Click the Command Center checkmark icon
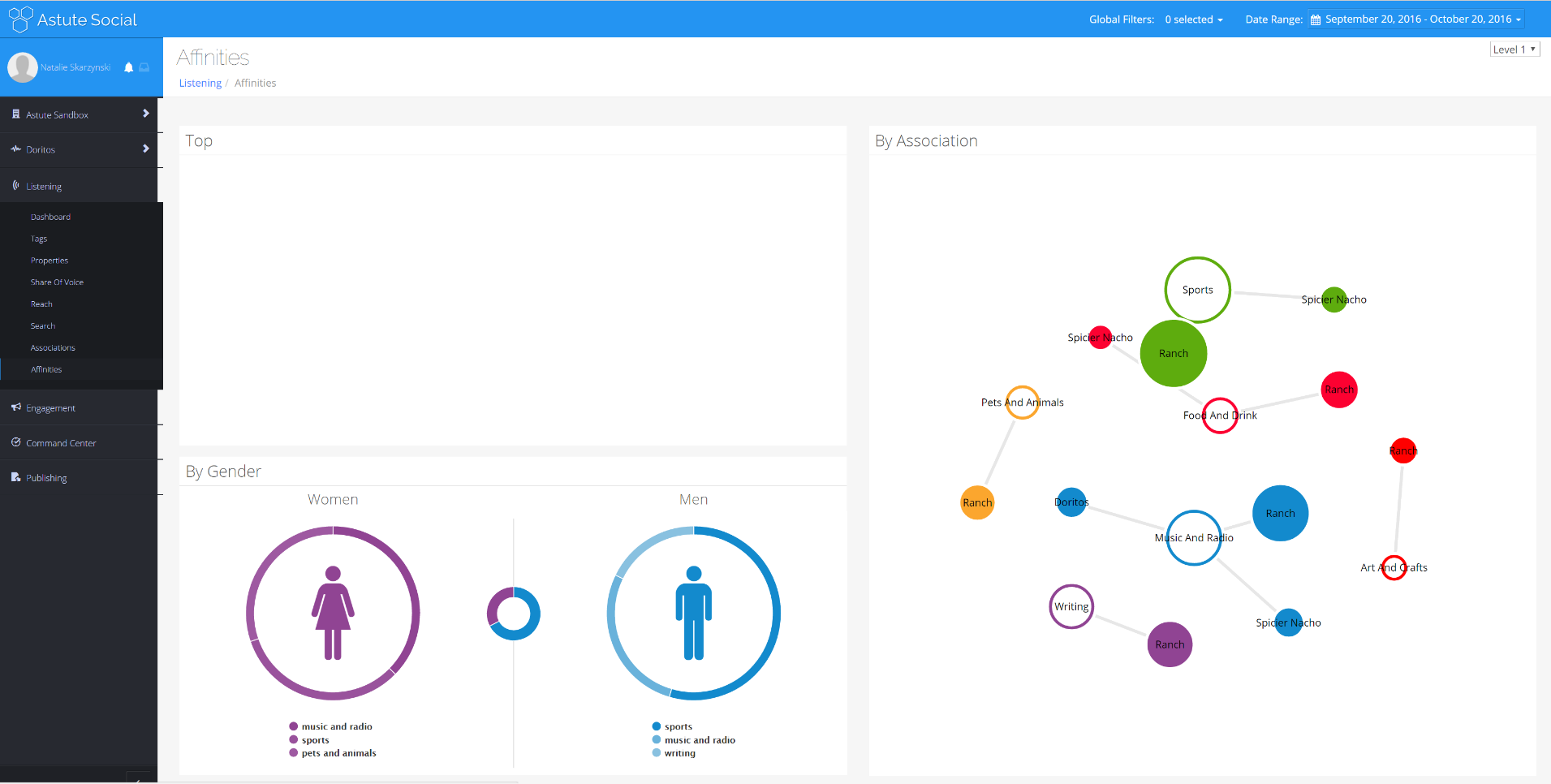 point(15,442)
